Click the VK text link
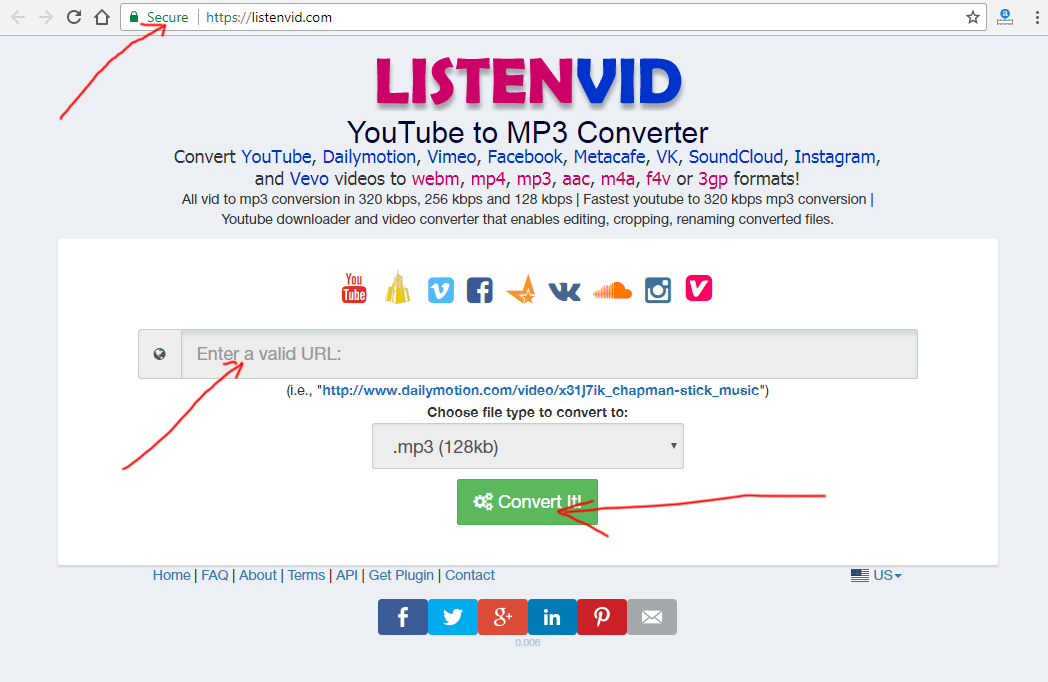Screen dimensions: 1048x682 click(667, 156)
